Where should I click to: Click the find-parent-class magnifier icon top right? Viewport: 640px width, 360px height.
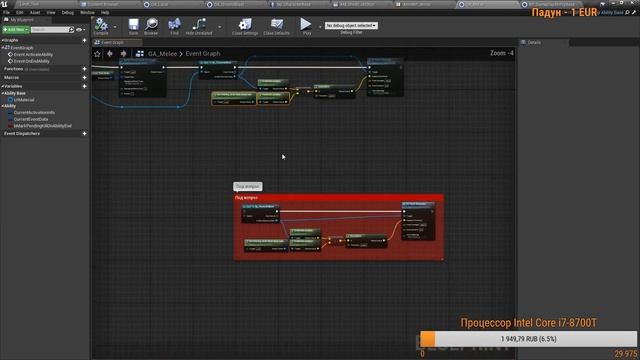pyautogui.click(x=627, y=13)
